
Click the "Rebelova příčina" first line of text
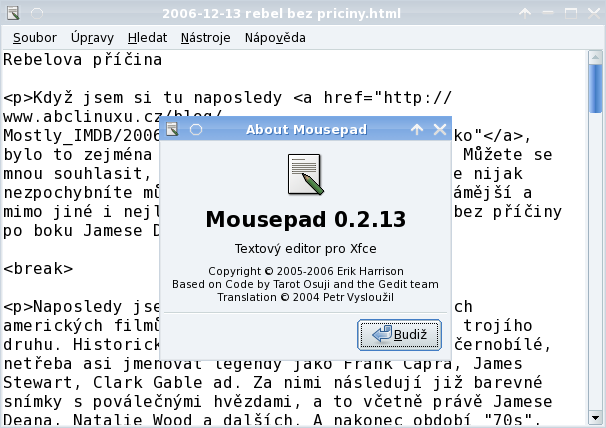tap(82, 60)
